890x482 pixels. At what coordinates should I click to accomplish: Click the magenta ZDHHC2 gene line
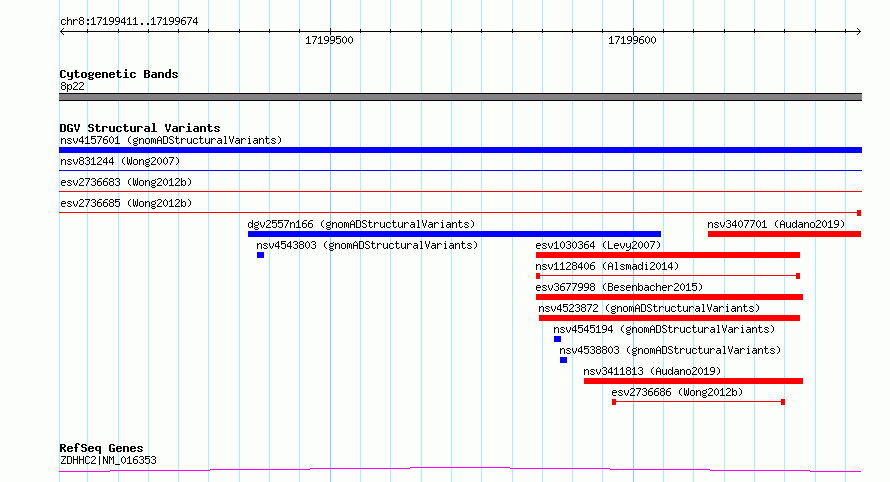[460, 469]
